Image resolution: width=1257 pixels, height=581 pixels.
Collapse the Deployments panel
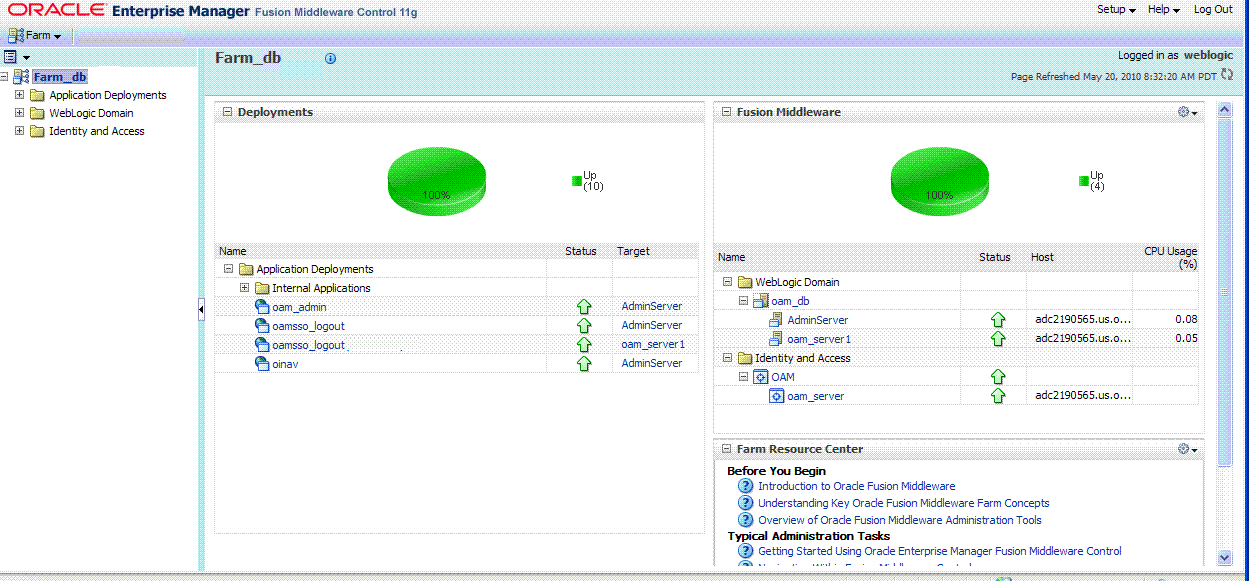[228, 112]
